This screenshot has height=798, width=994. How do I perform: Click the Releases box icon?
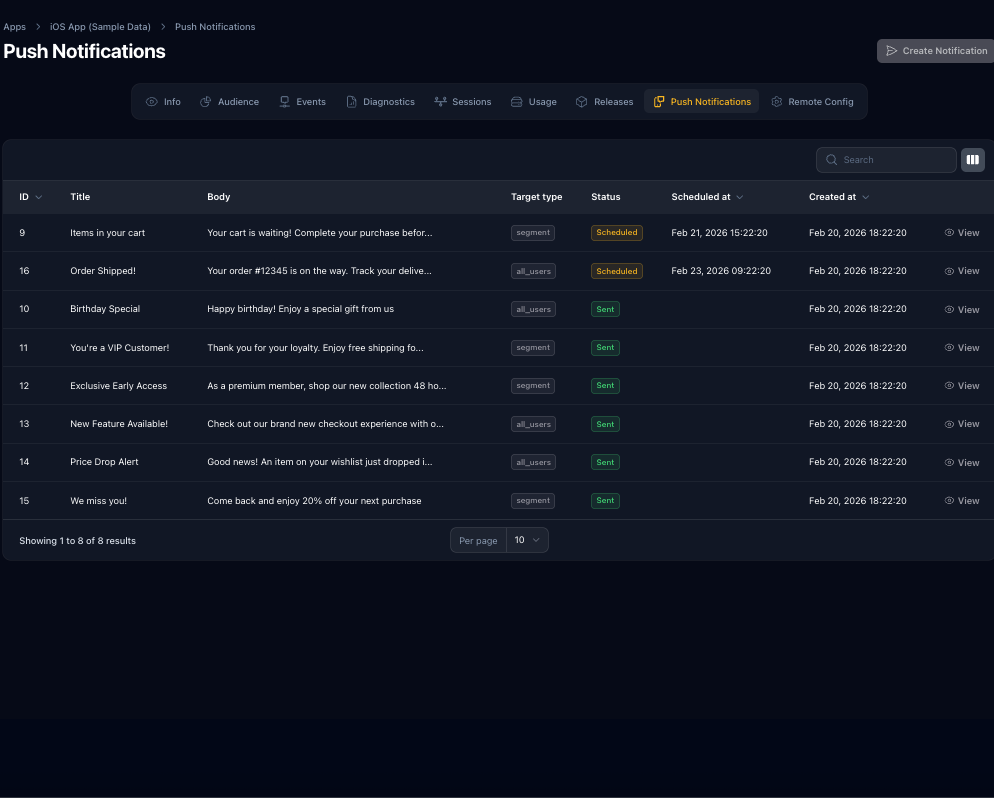581,102
